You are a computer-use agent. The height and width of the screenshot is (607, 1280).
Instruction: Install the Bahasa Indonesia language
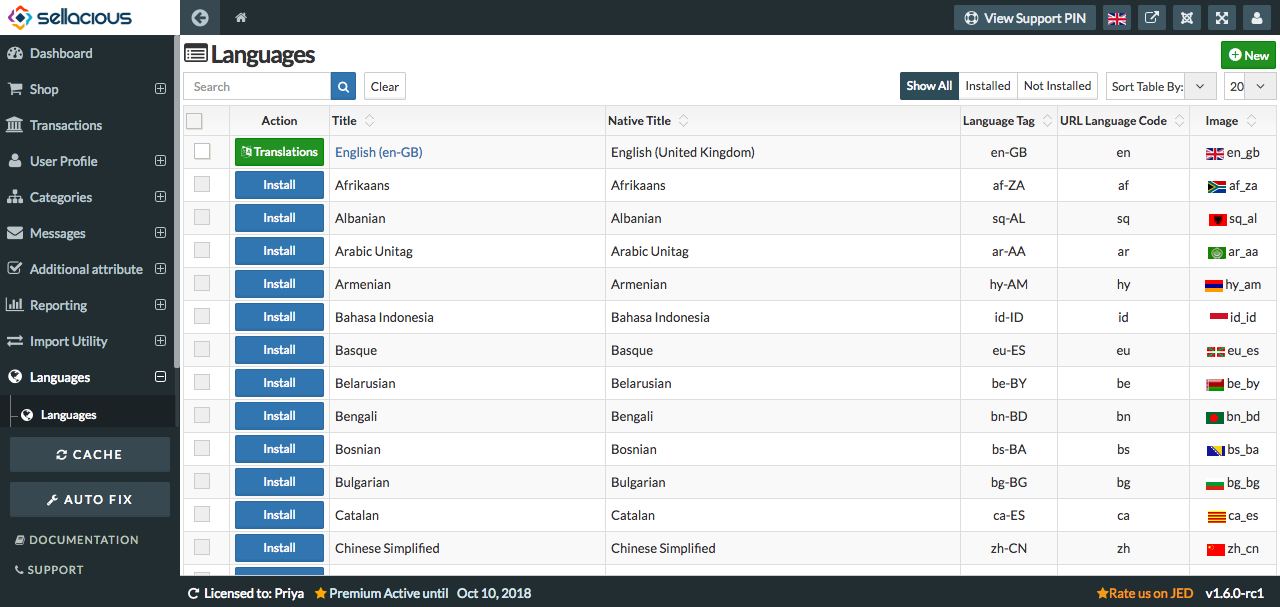[x=279, y=317]
